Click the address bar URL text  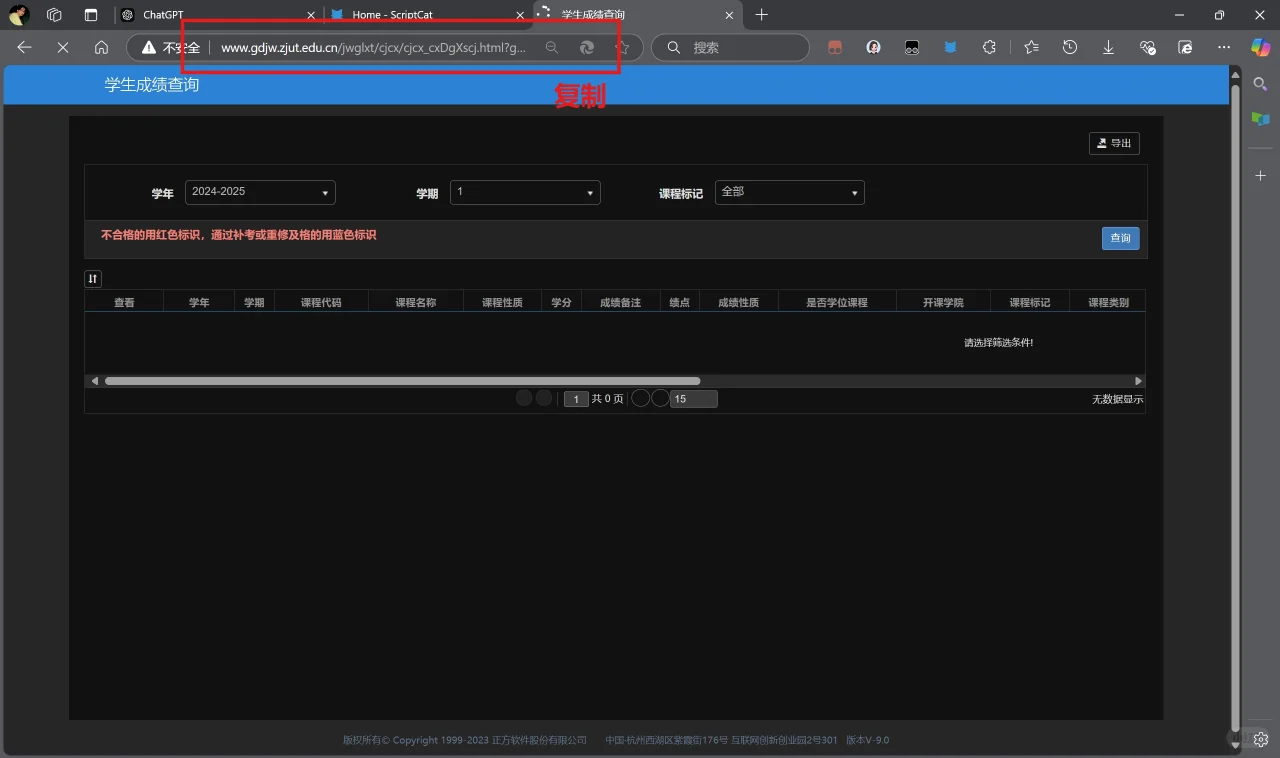(373, 47)
